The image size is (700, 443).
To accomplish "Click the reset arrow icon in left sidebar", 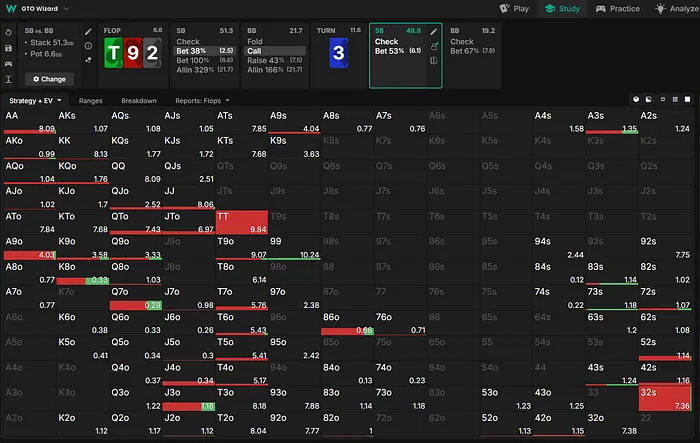I will point(8,32).
